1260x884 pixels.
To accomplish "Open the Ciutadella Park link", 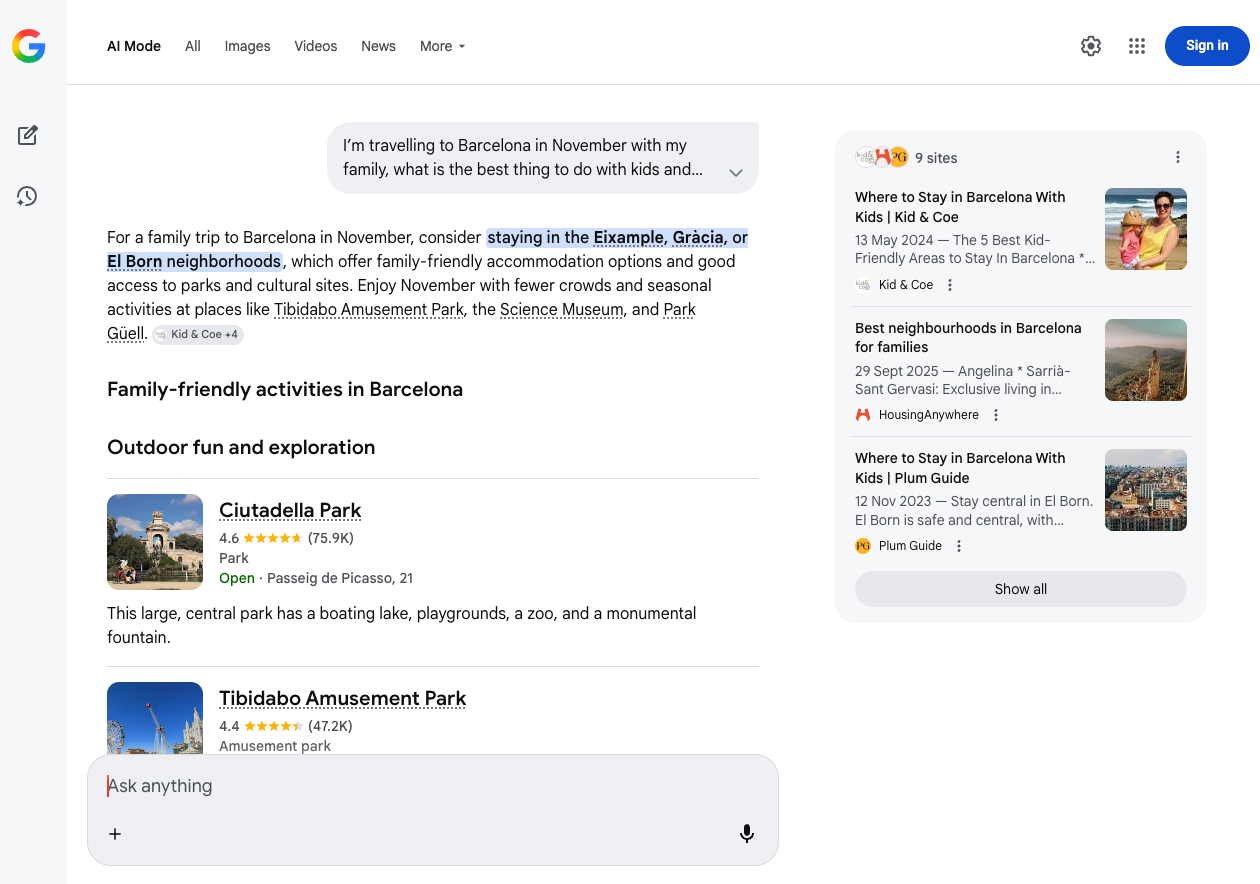I will point(290,510).
